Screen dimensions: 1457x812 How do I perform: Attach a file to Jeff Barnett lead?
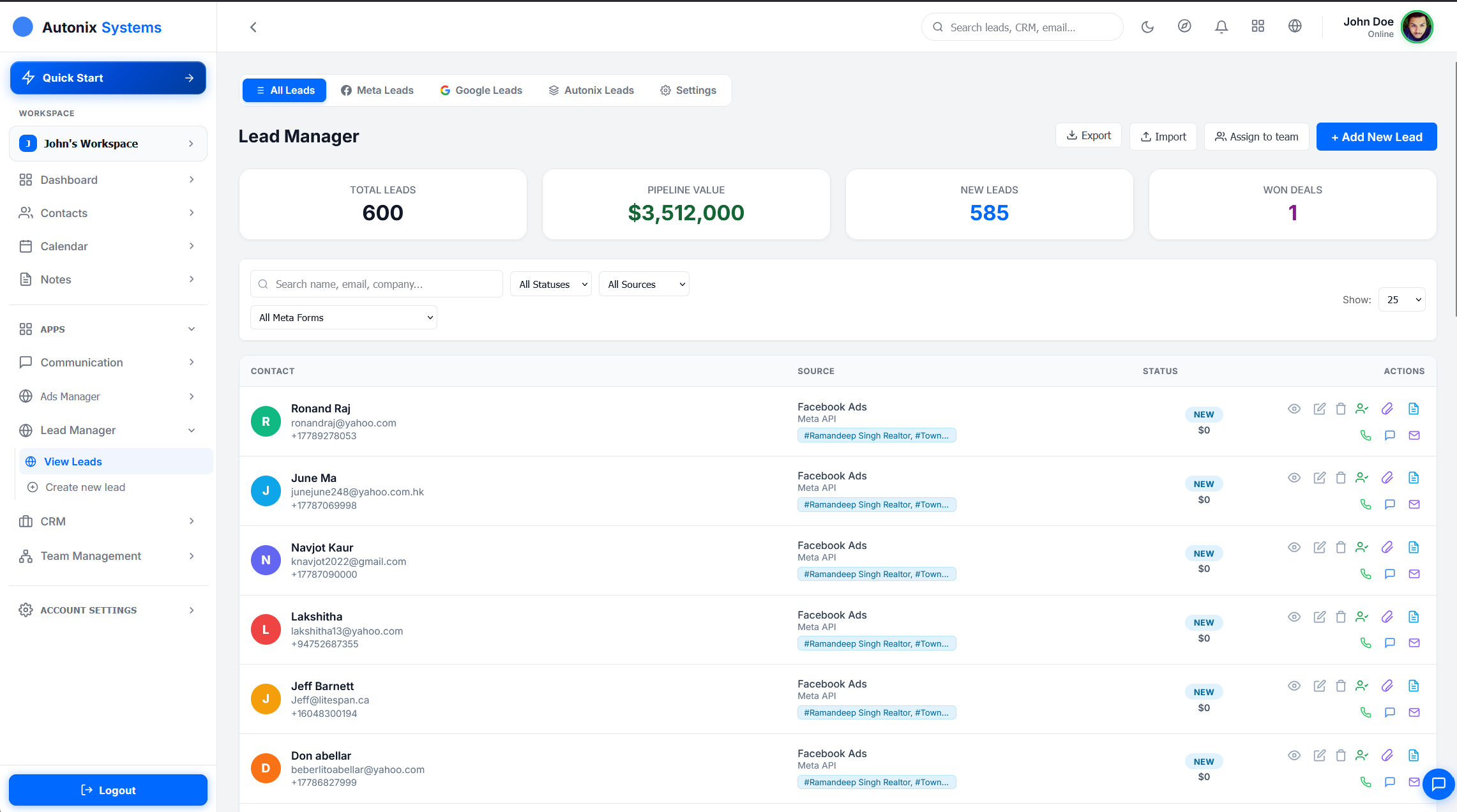coord(1387,686)
